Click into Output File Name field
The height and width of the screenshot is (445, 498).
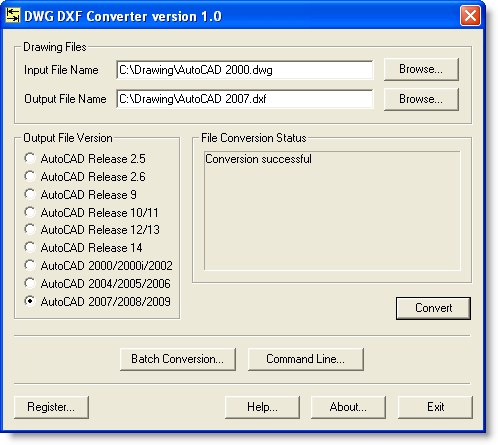click(x=245, y=99)
